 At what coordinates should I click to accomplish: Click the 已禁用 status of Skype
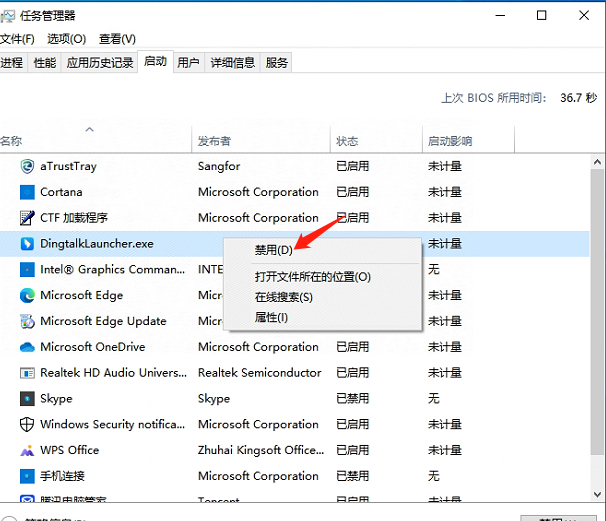click(x=352, y=399)
